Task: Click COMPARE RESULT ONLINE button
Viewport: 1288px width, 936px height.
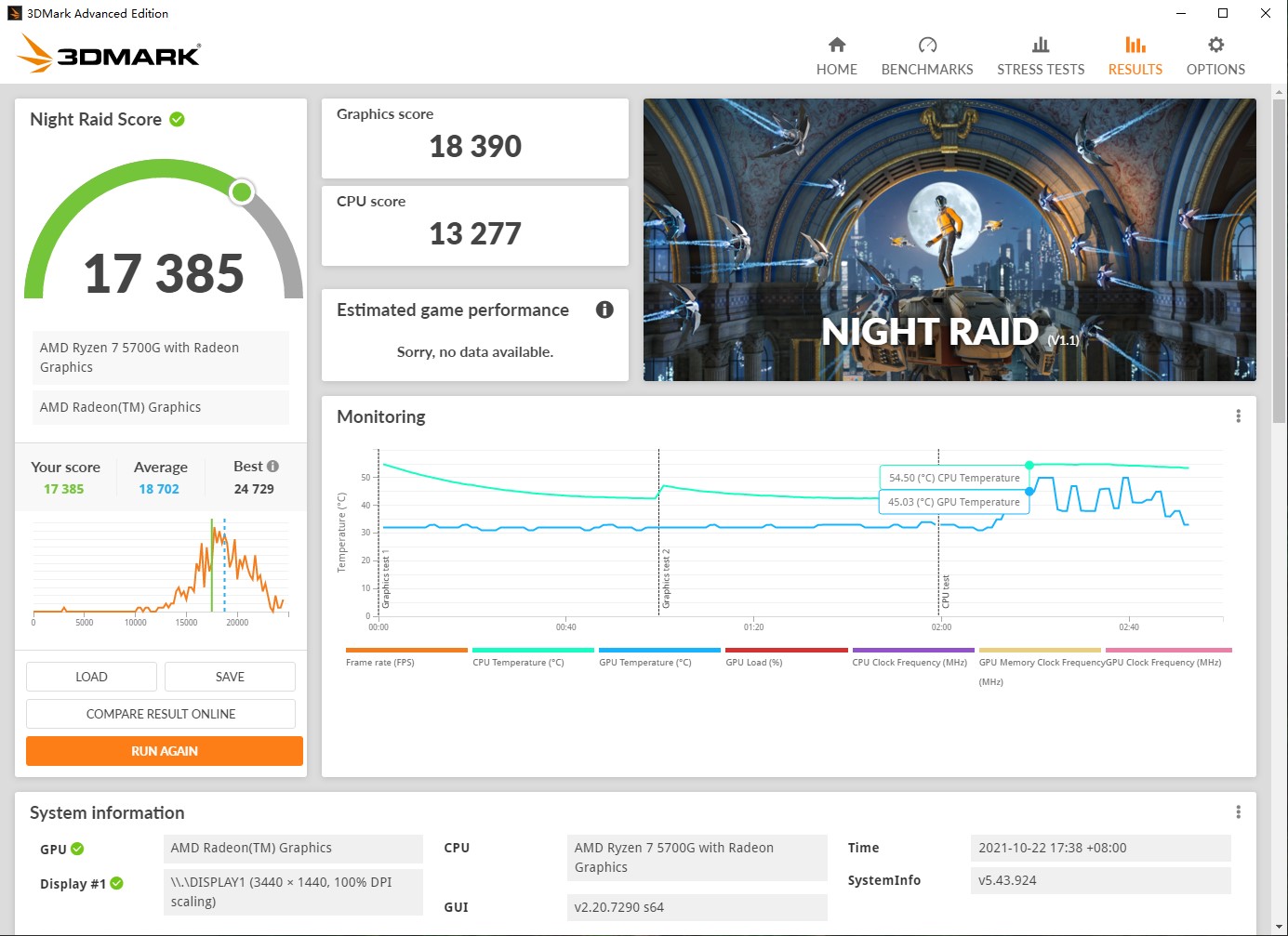Action: point(161,714)
